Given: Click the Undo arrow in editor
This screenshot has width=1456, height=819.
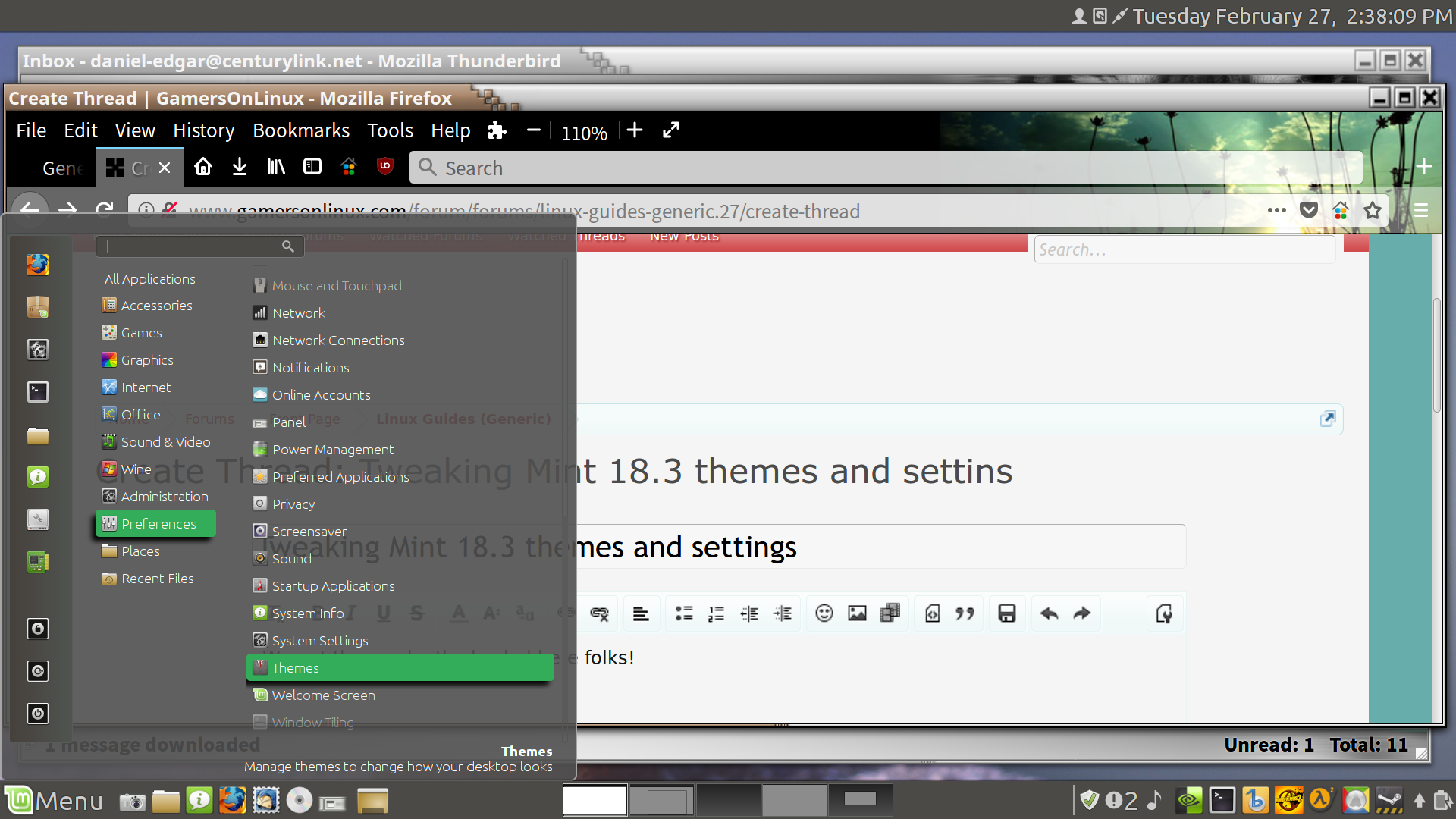Looking at the screenshot, I should [x=1049, y=613].
